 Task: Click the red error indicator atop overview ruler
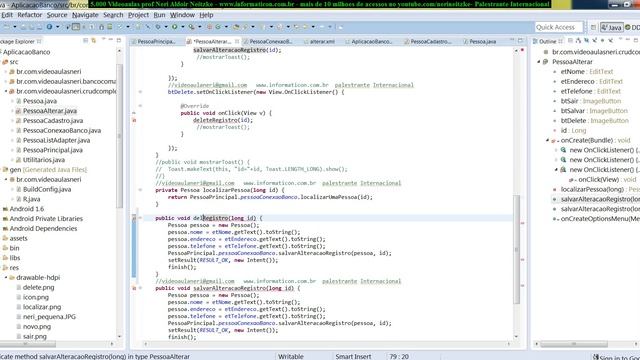(x=522, y=50)
